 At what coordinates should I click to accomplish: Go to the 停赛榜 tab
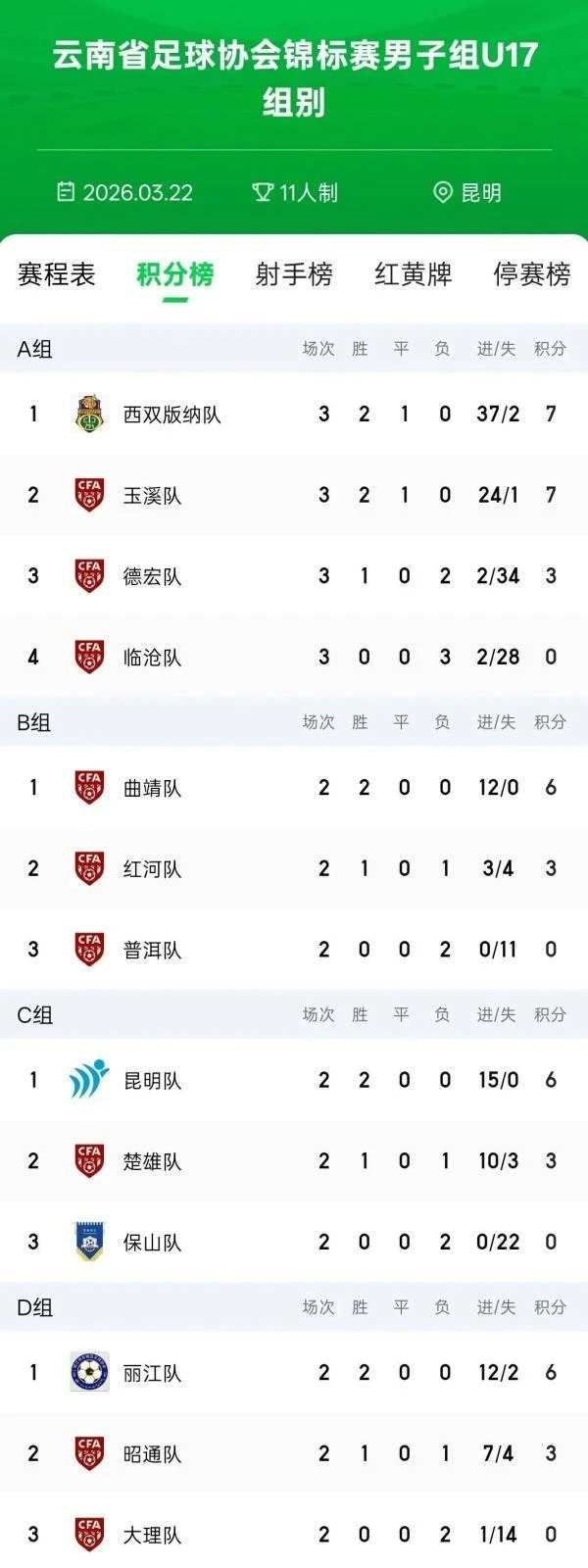pos(531,273)
